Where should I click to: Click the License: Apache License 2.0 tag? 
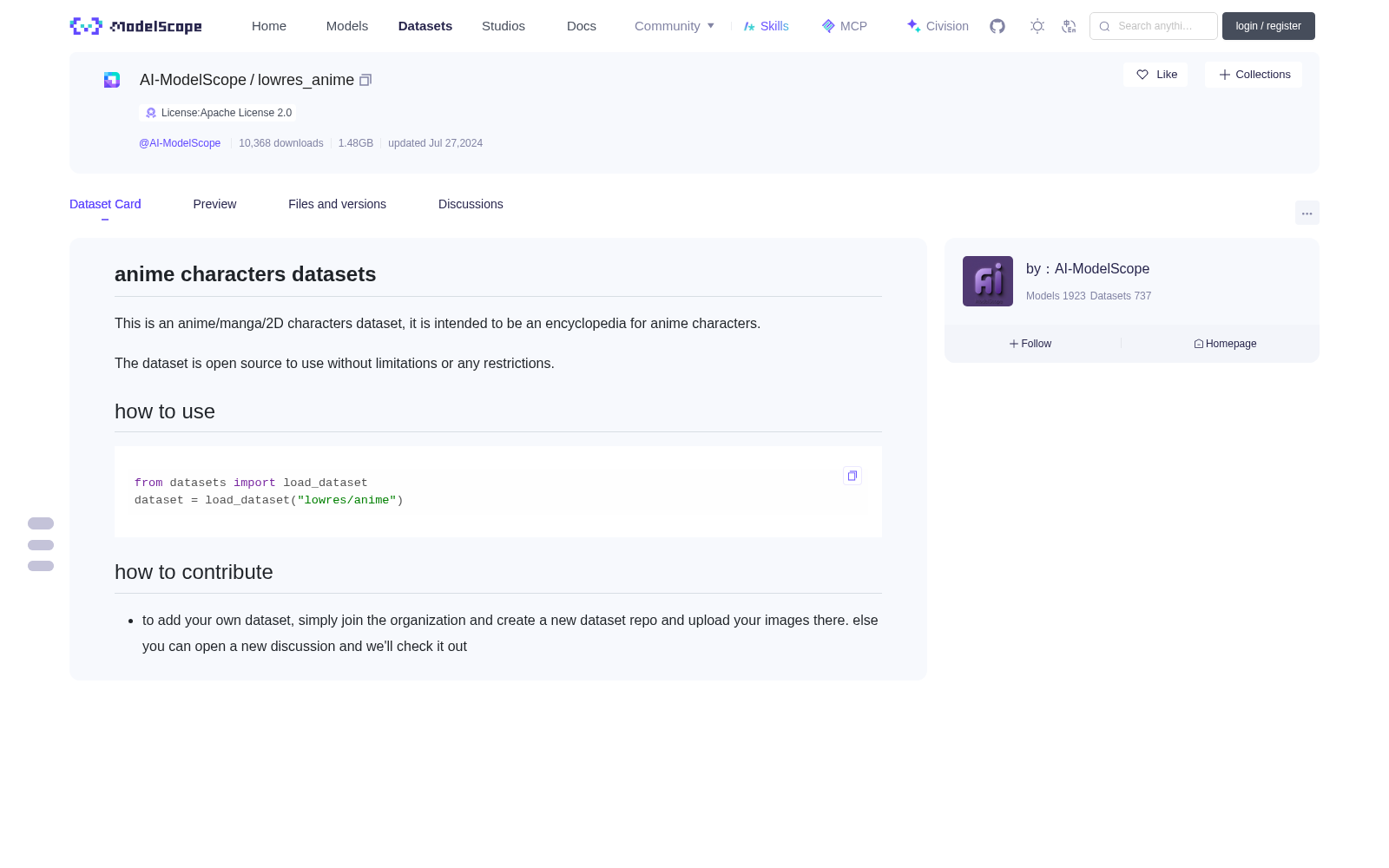(218, 113)
